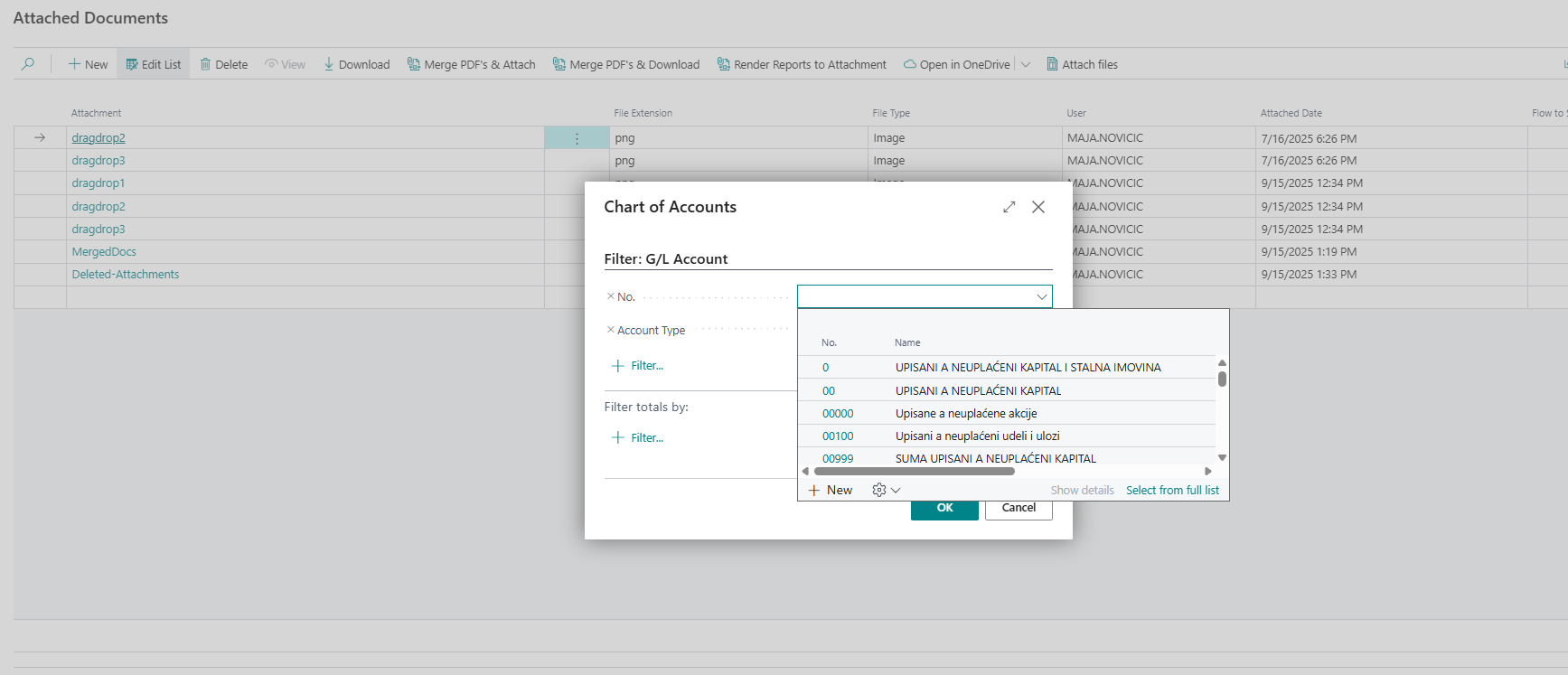Open the lookup gear settings menu
The image size is (1568, 675).
886,490
